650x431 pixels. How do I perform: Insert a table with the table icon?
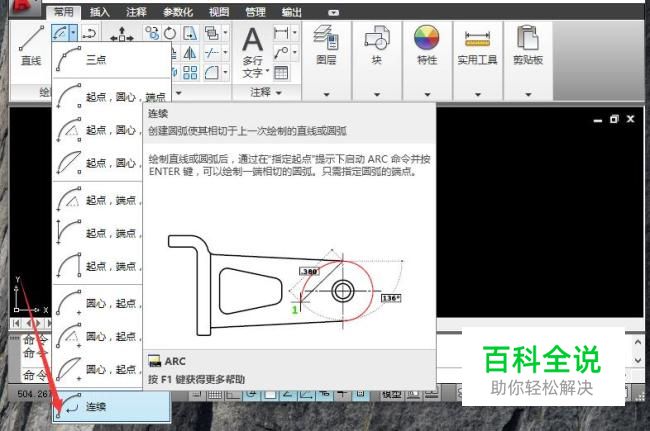(x=281, y=73)
